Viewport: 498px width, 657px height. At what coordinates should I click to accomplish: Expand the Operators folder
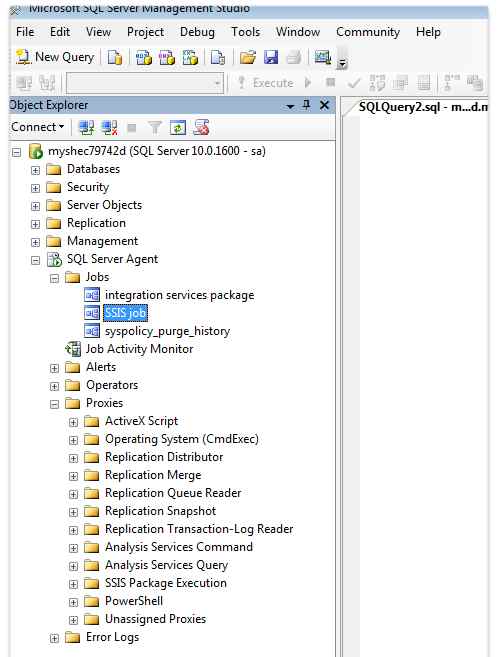pyautogui.click(x=54, y=386)
